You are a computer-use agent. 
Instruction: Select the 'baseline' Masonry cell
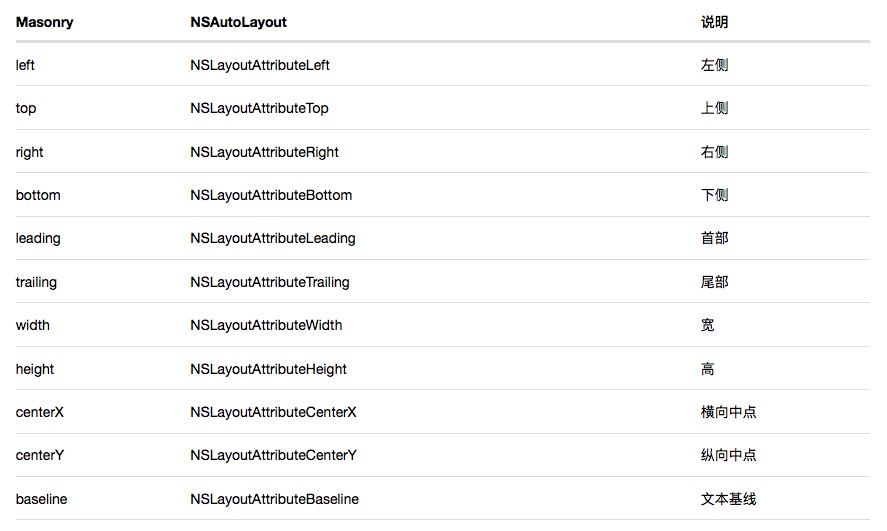[42, 498]
